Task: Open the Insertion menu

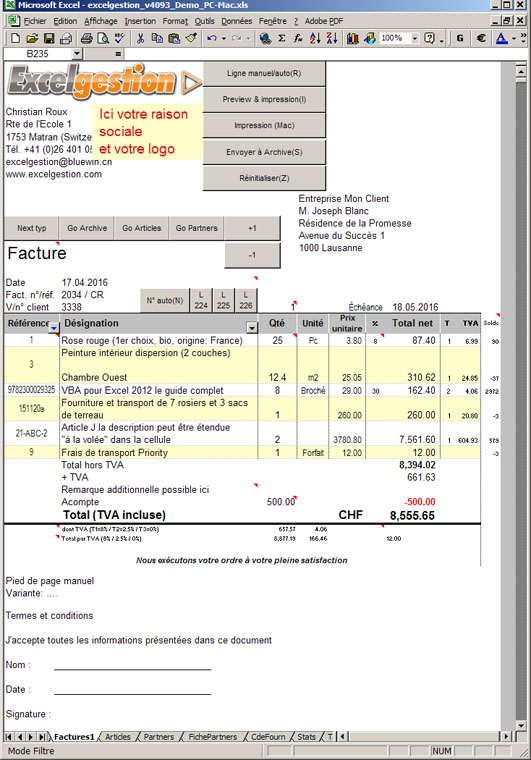Action: coord(140,21)
